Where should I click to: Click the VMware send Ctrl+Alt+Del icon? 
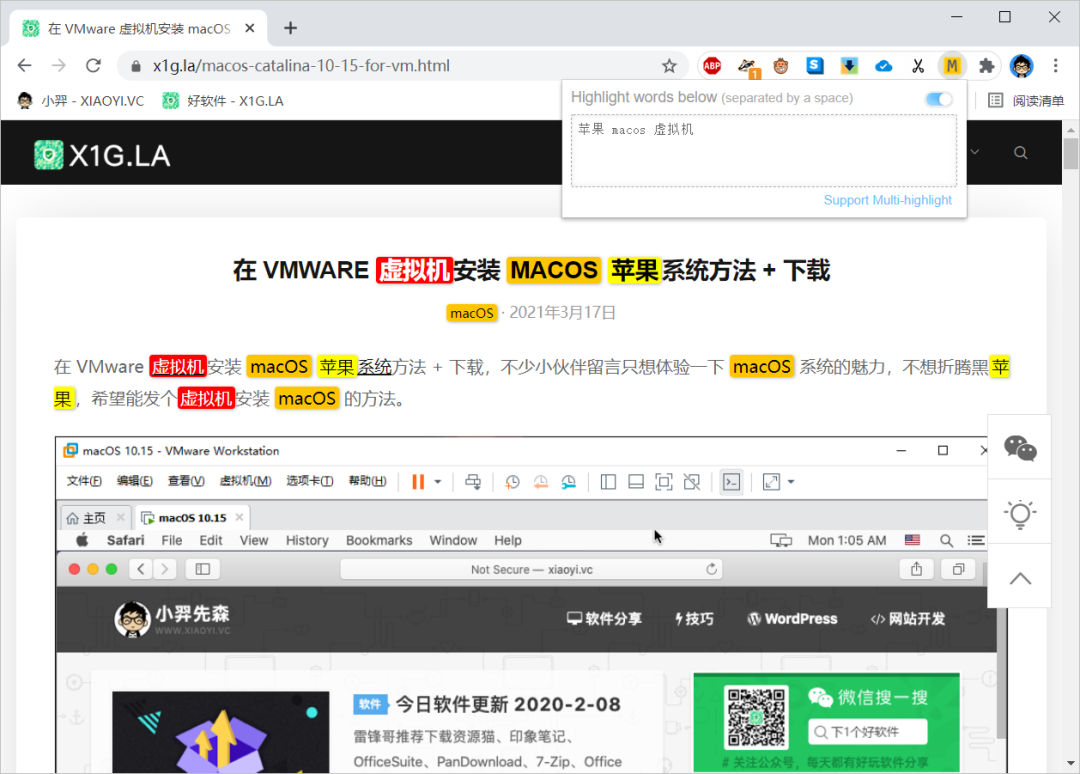click(473, 482)
